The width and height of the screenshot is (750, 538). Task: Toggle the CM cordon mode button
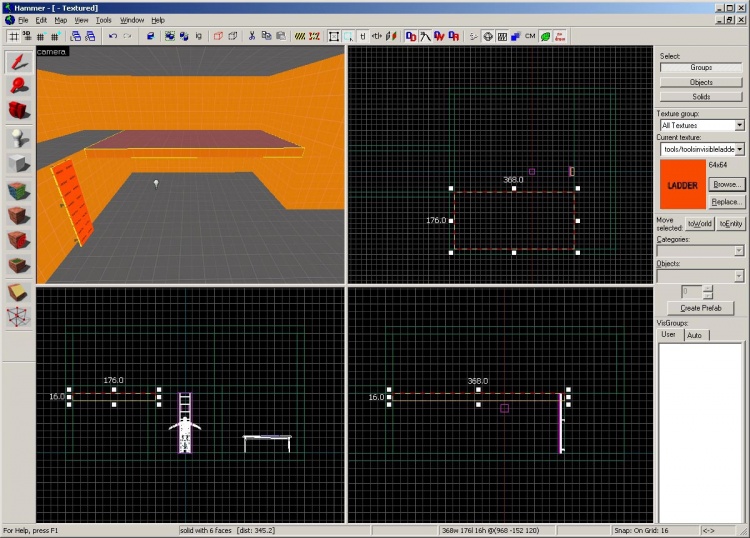pos(530,36)
